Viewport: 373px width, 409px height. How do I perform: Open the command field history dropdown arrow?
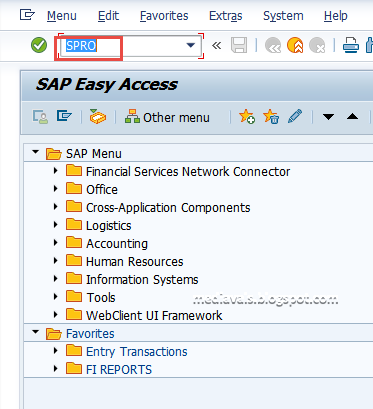coord(191,45)
